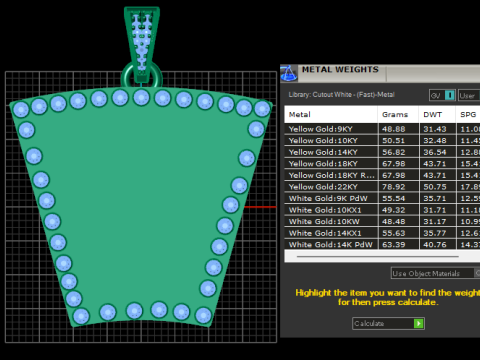480x360 pixels.
Task: Click the 48.88 grams cell
Action: [x=398, y=129]
